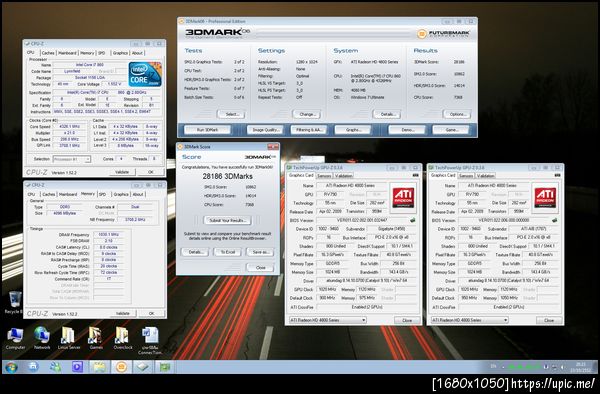This screenshot has width=600, height=394.
Task: Open Memory tab in upper CPU-Z window
Action: 87,53
